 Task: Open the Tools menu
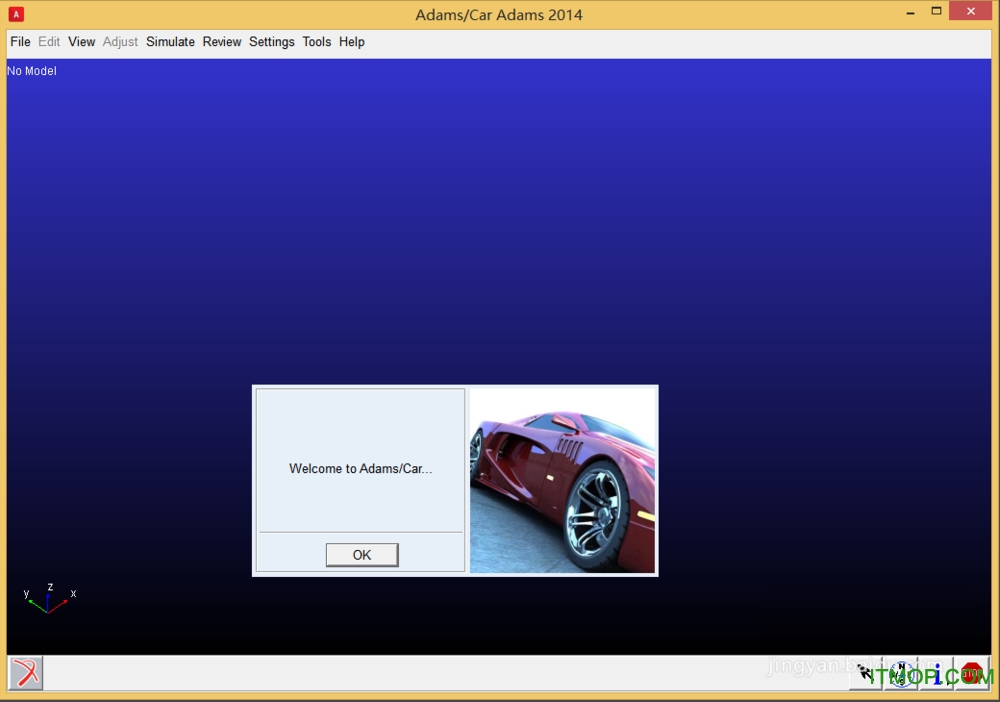point(316,41)
